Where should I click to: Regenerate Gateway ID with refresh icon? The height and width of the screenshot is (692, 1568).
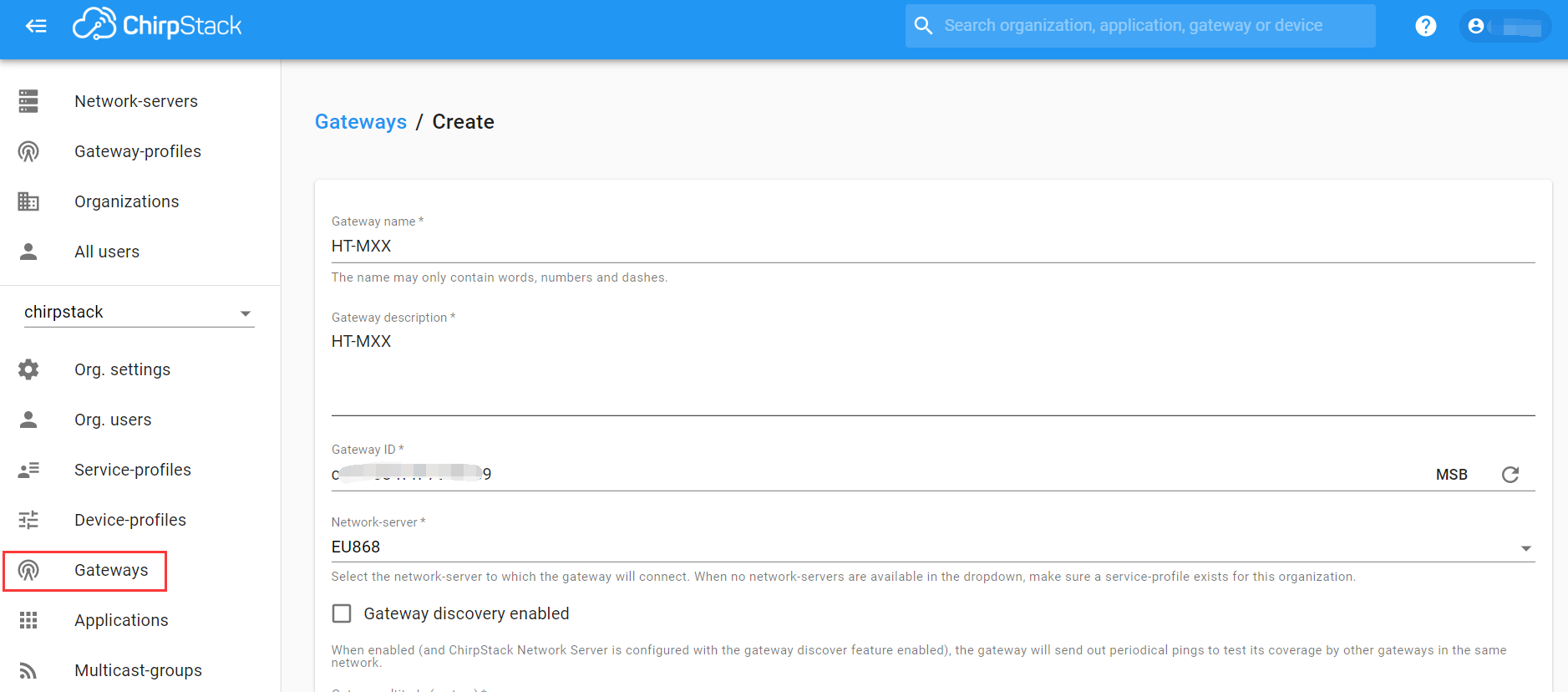tap(1510, 475)
